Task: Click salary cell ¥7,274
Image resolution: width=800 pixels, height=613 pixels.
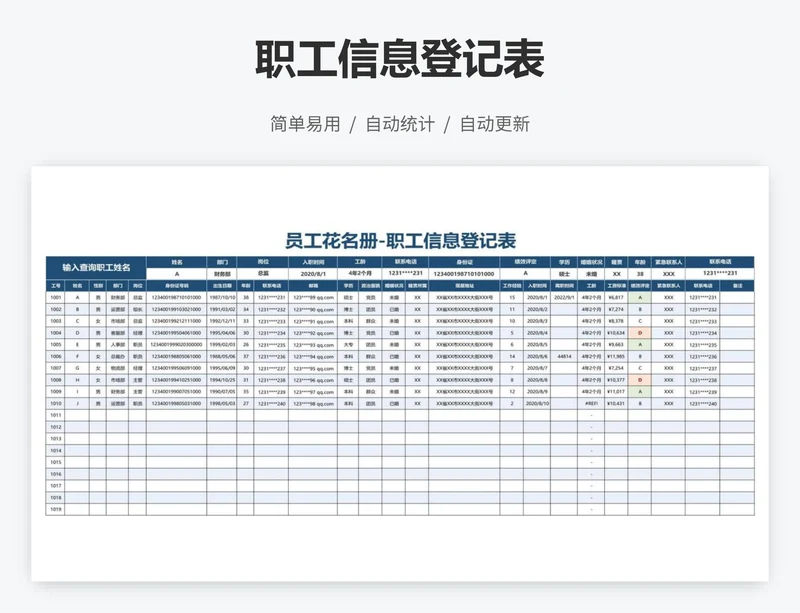Action: (x=616, y=309)
